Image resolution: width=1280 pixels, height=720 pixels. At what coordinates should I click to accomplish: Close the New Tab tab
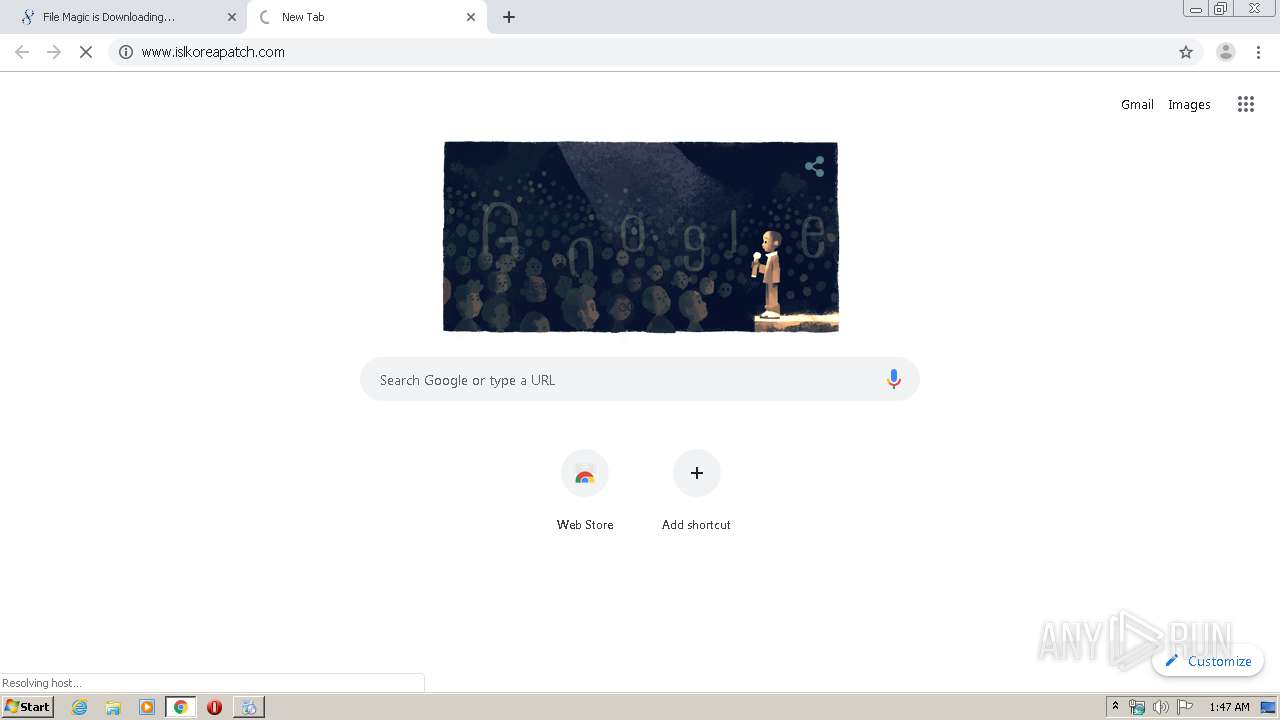(x=471, y=17)
